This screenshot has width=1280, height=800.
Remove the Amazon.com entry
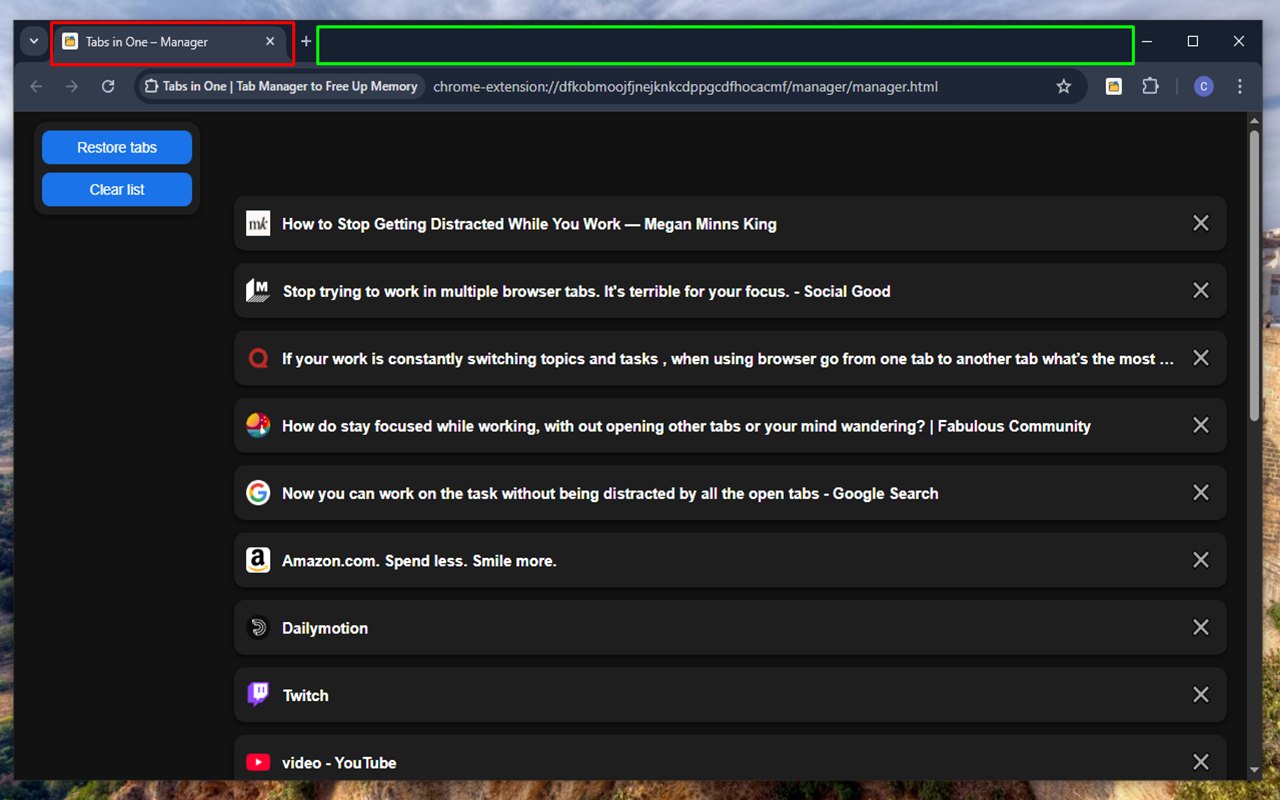[1201, 560]
